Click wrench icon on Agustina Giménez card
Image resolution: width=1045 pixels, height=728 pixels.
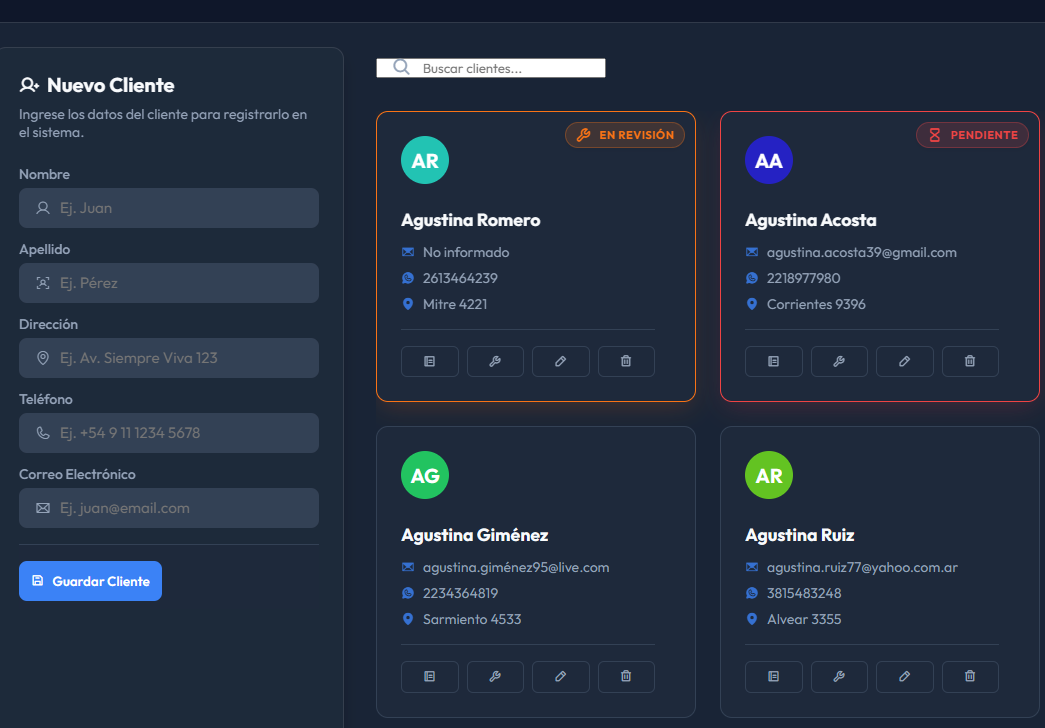(495, 676)
